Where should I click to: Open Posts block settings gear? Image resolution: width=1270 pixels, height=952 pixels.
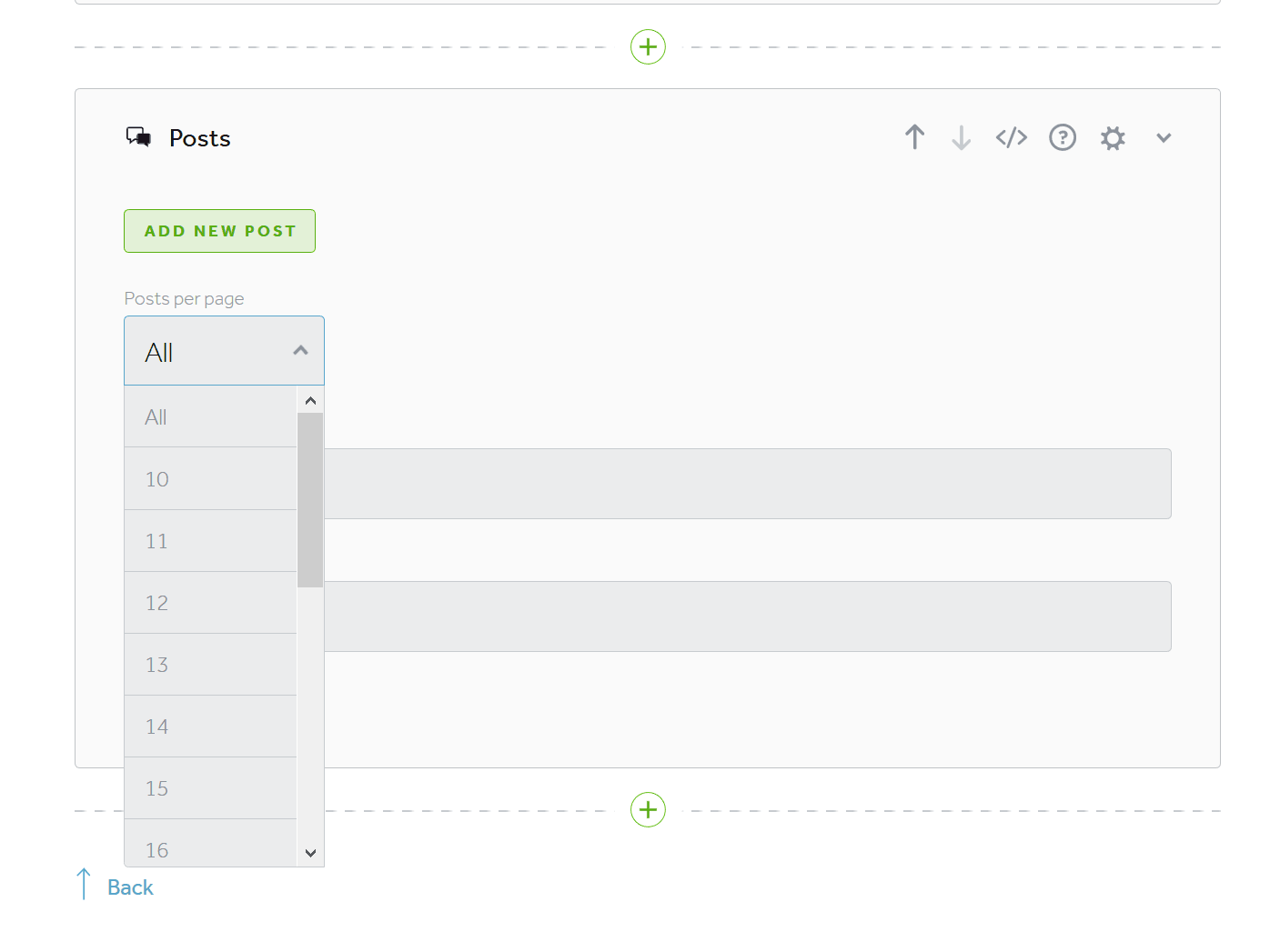coord(1113,138)
